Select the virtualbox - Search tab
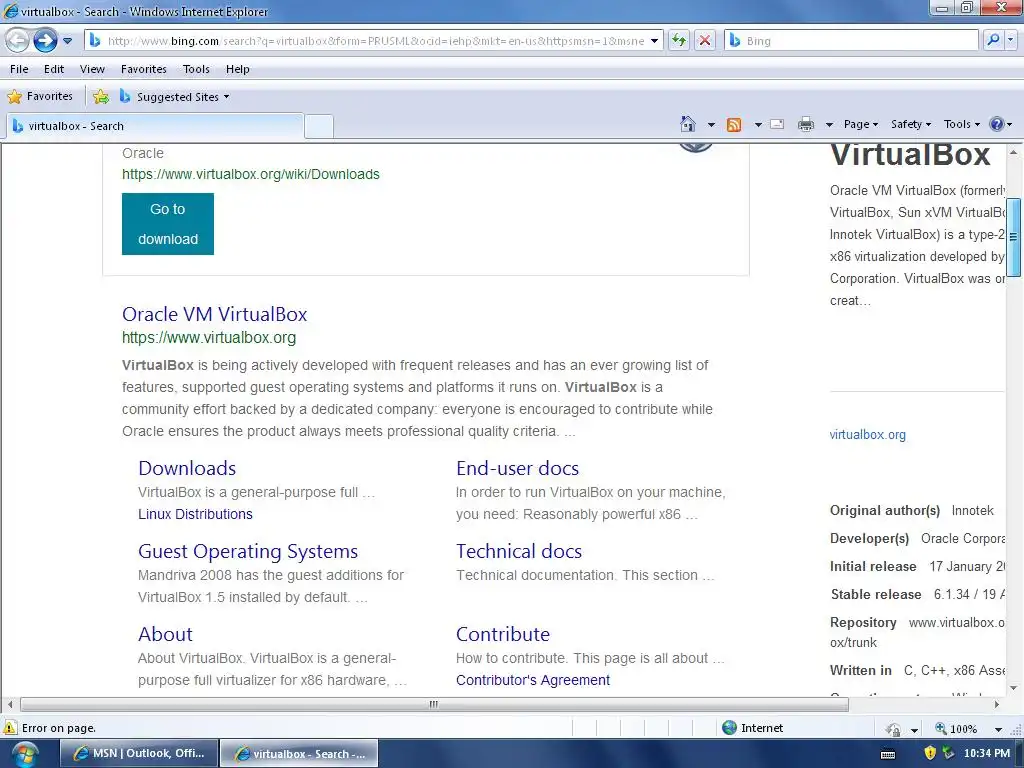 pyautogui.click(x=154, y=126)
